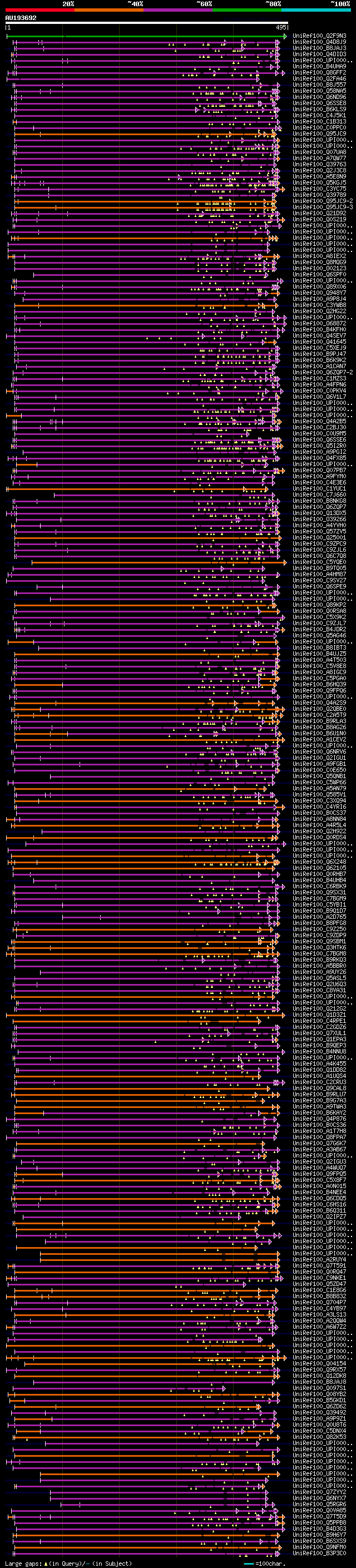Click hit label UniRef100_B4UHA9
The image size is (356, 1568).
(x=319, y=66)
